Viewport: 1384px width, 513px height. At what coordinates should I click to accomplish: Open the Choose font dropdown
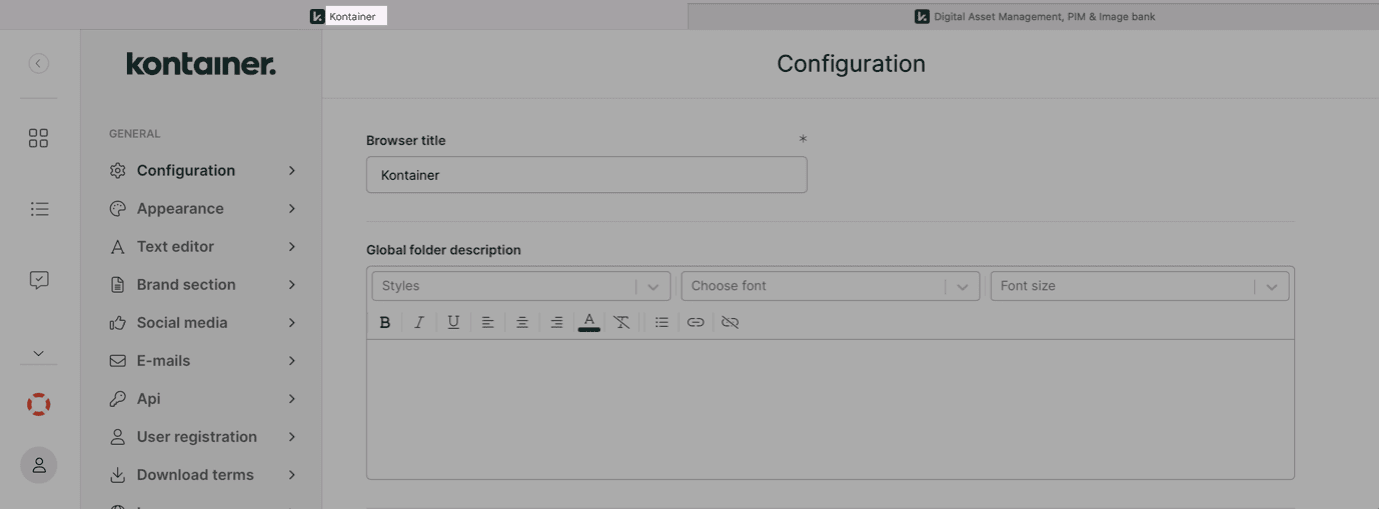pyautogui.click(x=832, y=287)
